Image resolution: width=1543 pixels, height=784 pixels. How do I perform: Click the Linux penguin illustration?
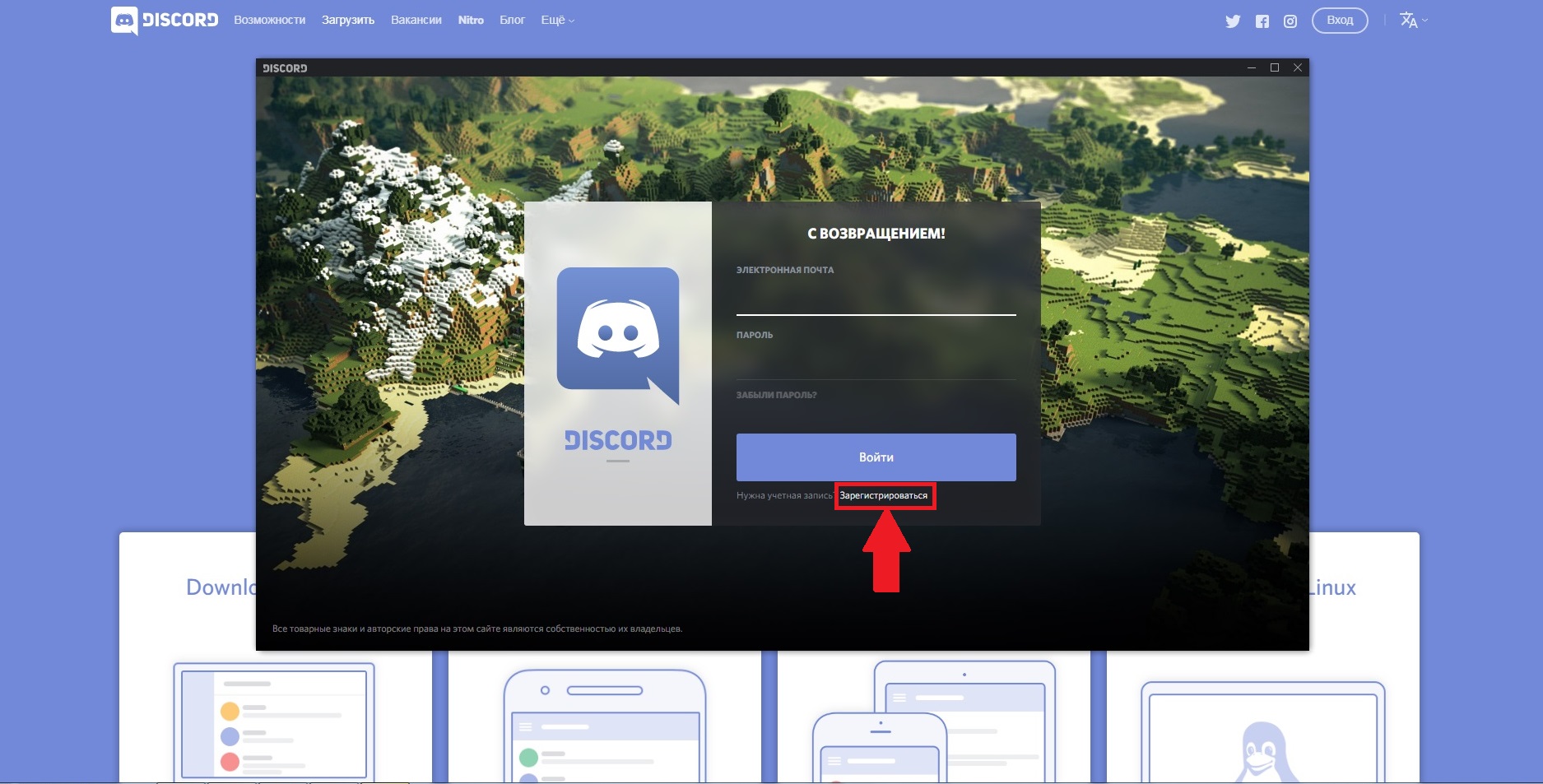[1262, 752]
